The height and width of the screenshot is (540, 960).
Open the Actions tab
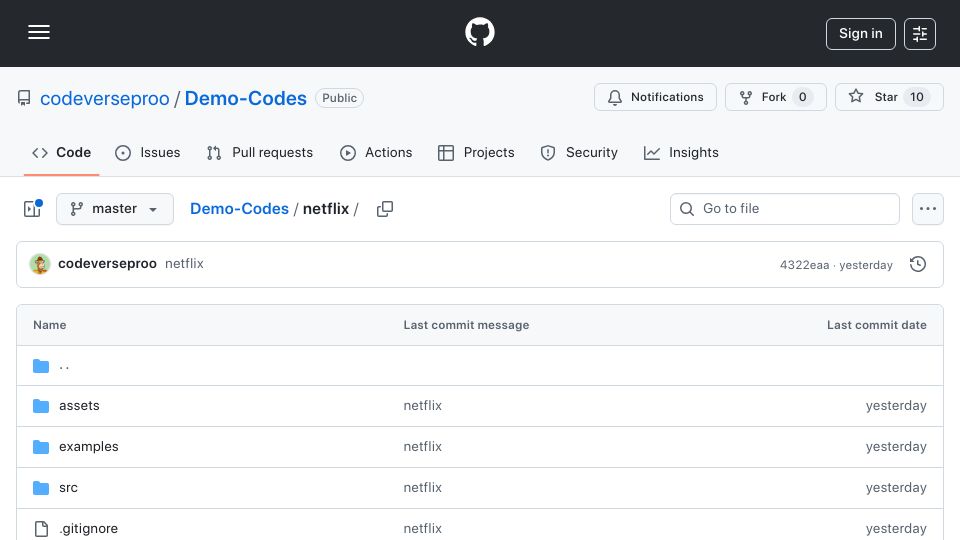tap(376, 152)
